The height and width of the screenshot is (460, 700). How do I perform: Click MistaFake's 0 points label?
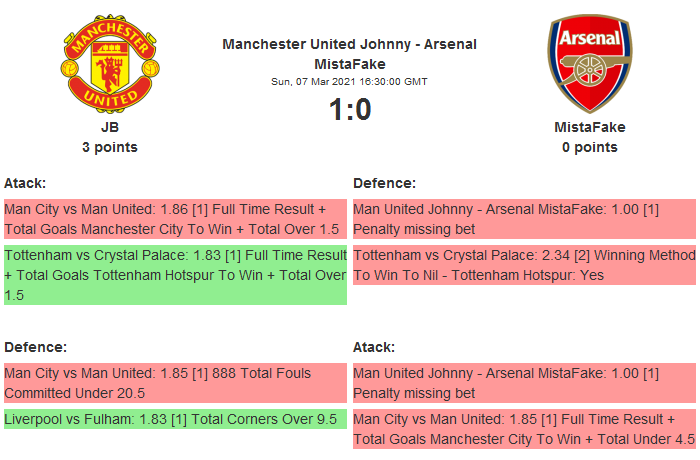coord(590,147)
